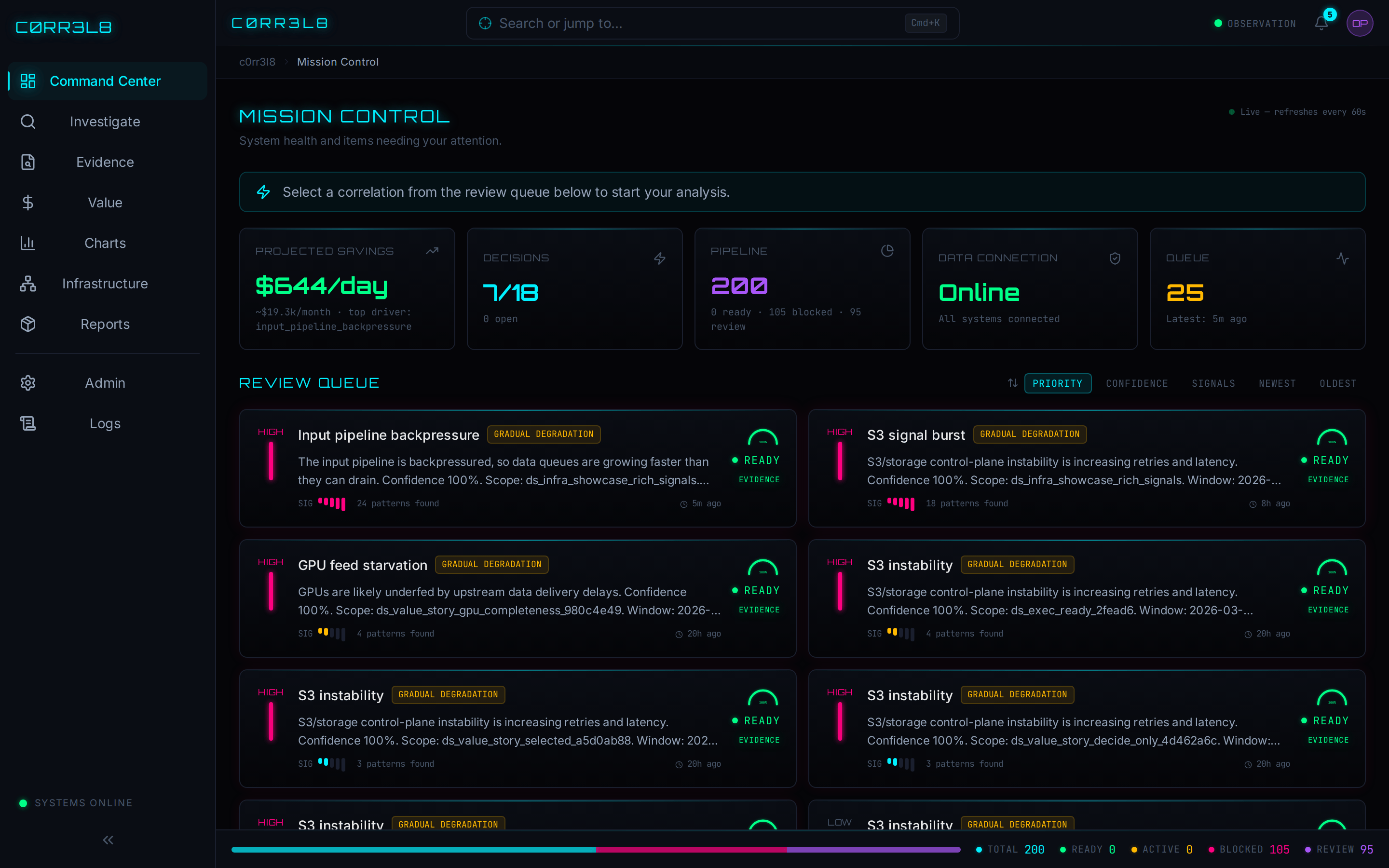
Task: Click the Command Center grid icon
Action: pos(27,81)
